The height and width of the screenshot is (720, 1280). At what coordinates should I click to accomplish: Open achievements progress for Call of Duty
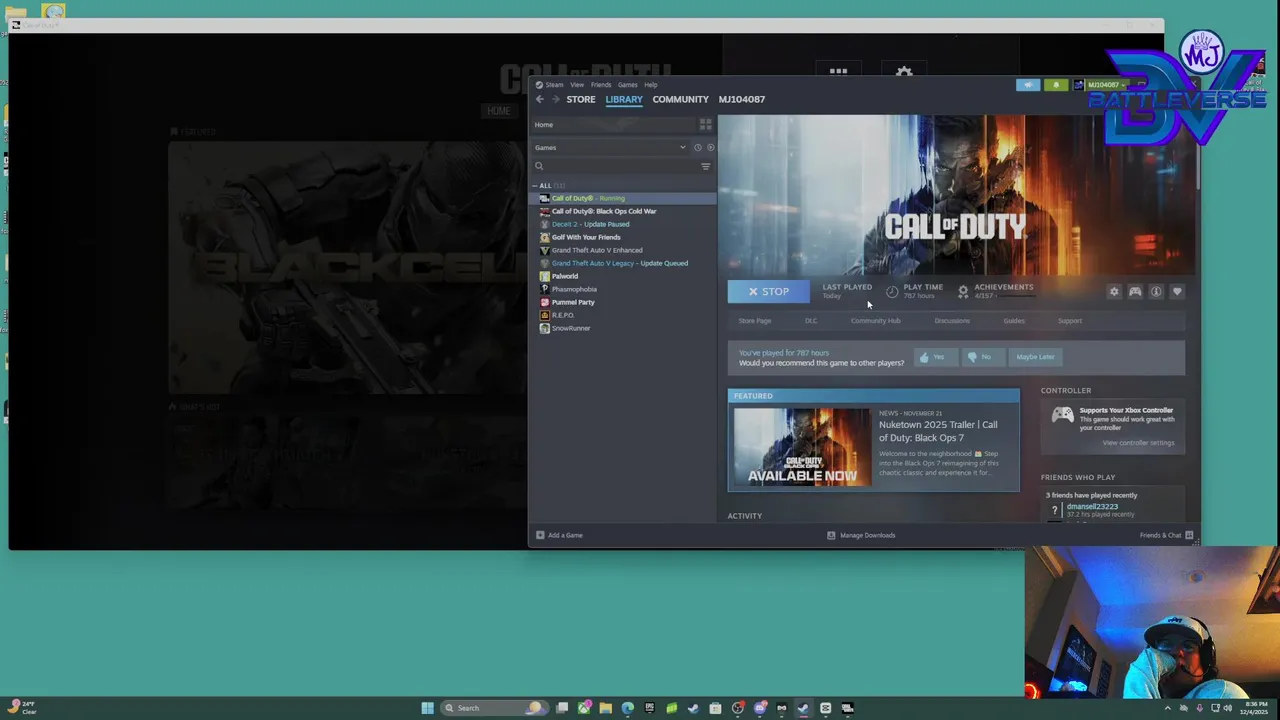click(x=995, y=291)
